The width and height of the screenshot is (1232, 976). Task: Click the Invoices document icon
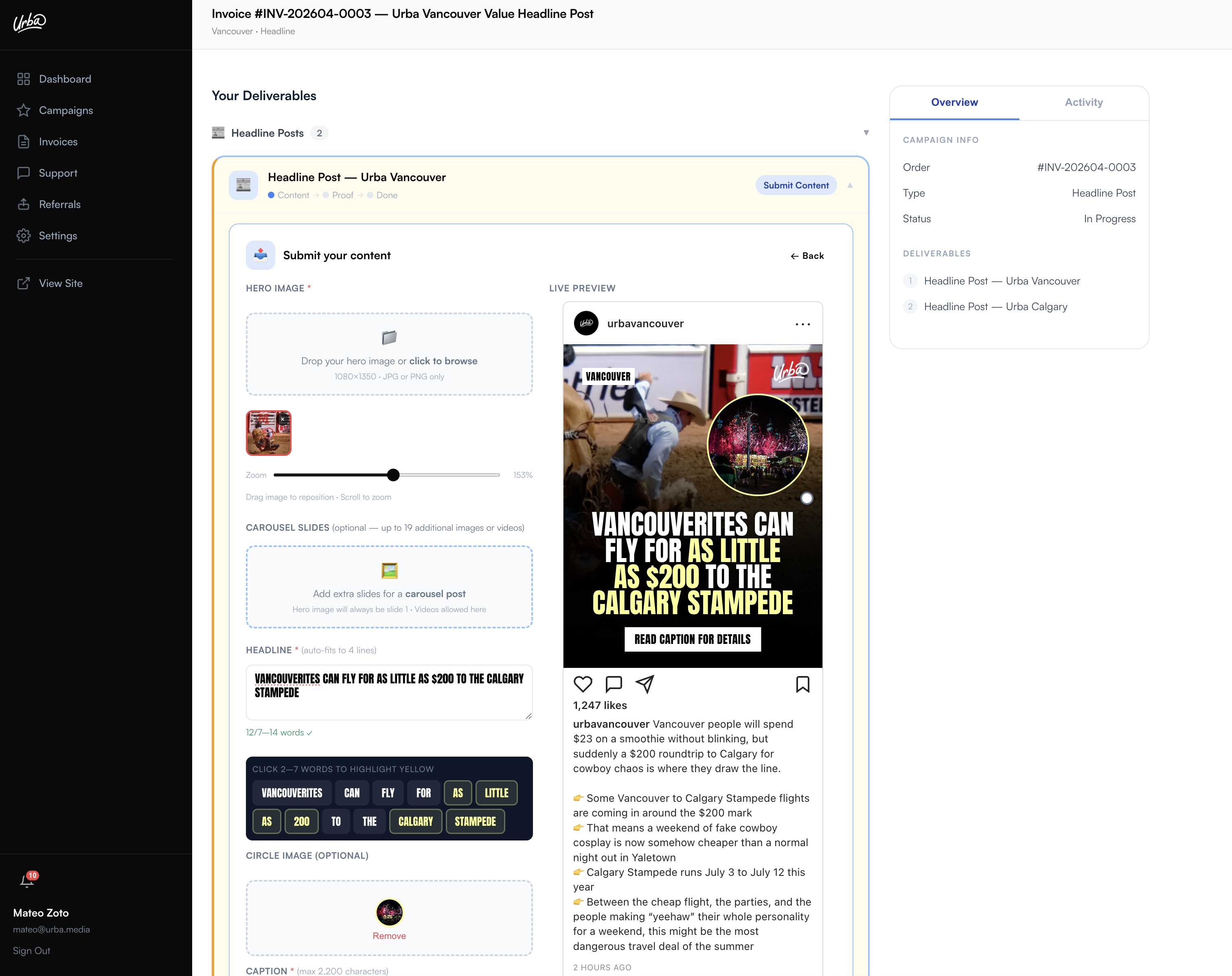point(24,142)
